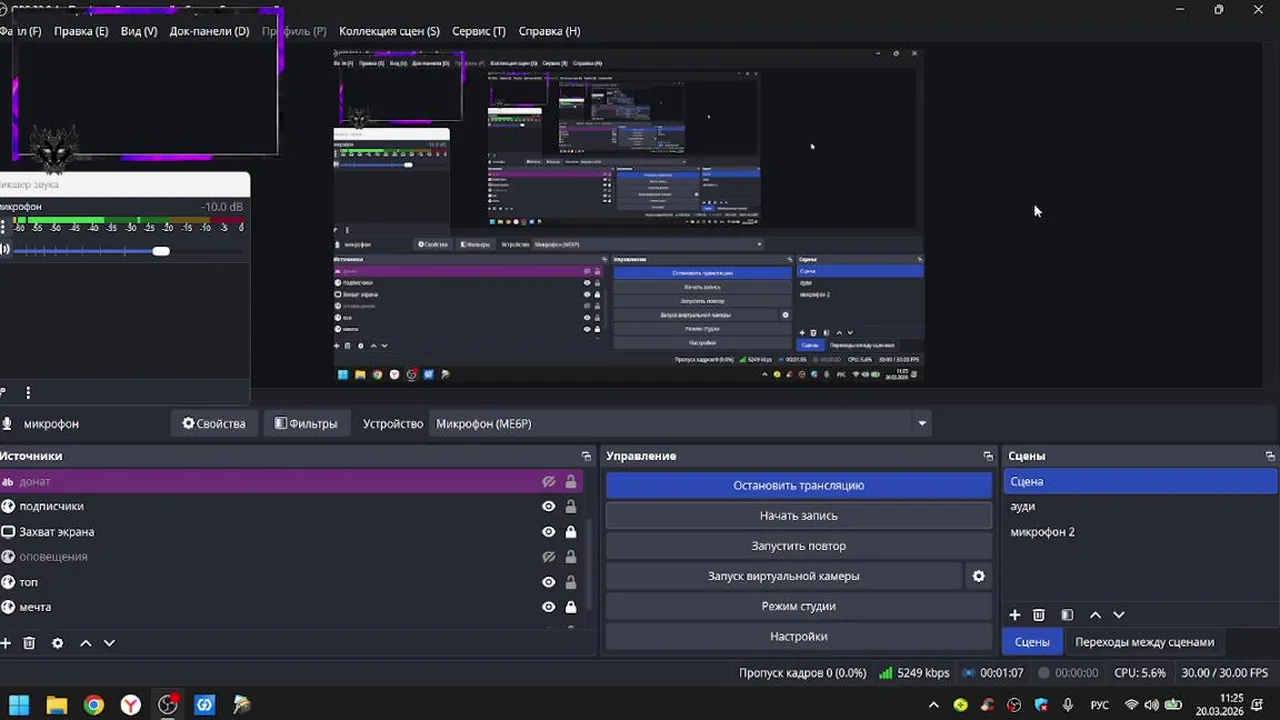The height and width of the screenshot is (720, 1280).
Task: Show the оповещения source
Action: pos(549,557)
